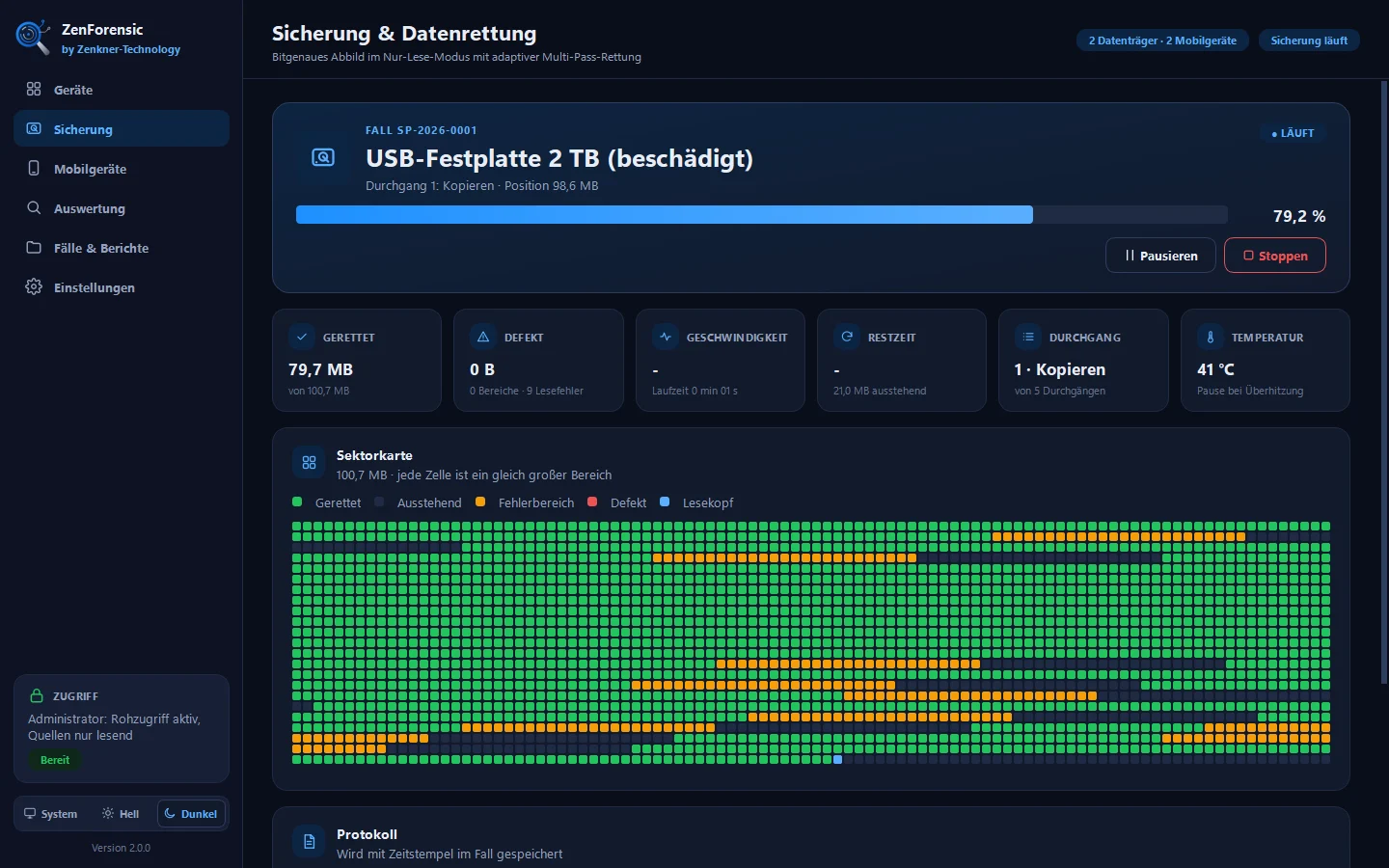Screen dimensions: 1389x868
Task: Open Geräte in the sidebar
Action: pos(121,90)
